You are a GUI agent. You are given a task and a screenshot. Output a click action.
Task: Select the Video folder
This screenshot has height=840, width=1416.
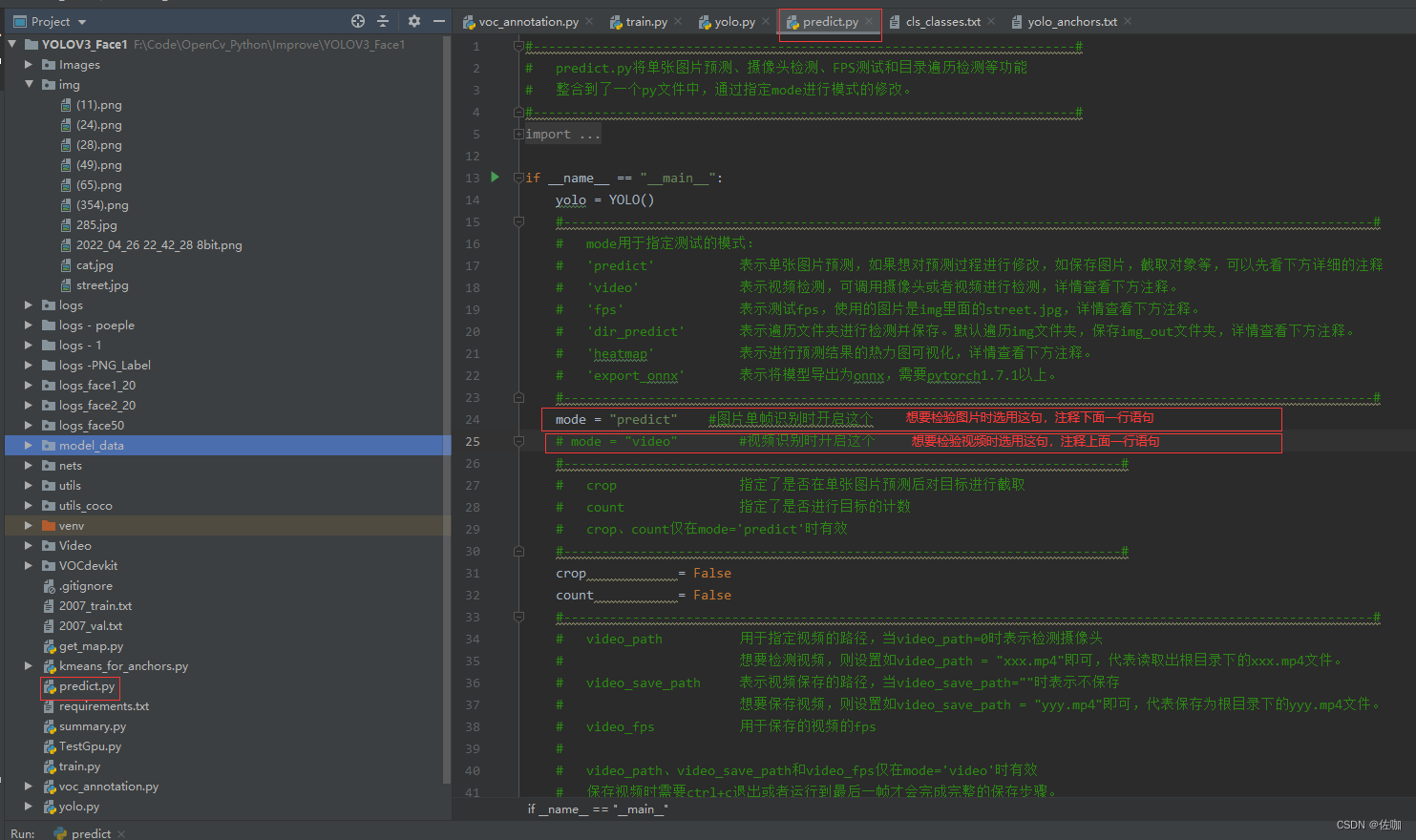click(74, 545)
